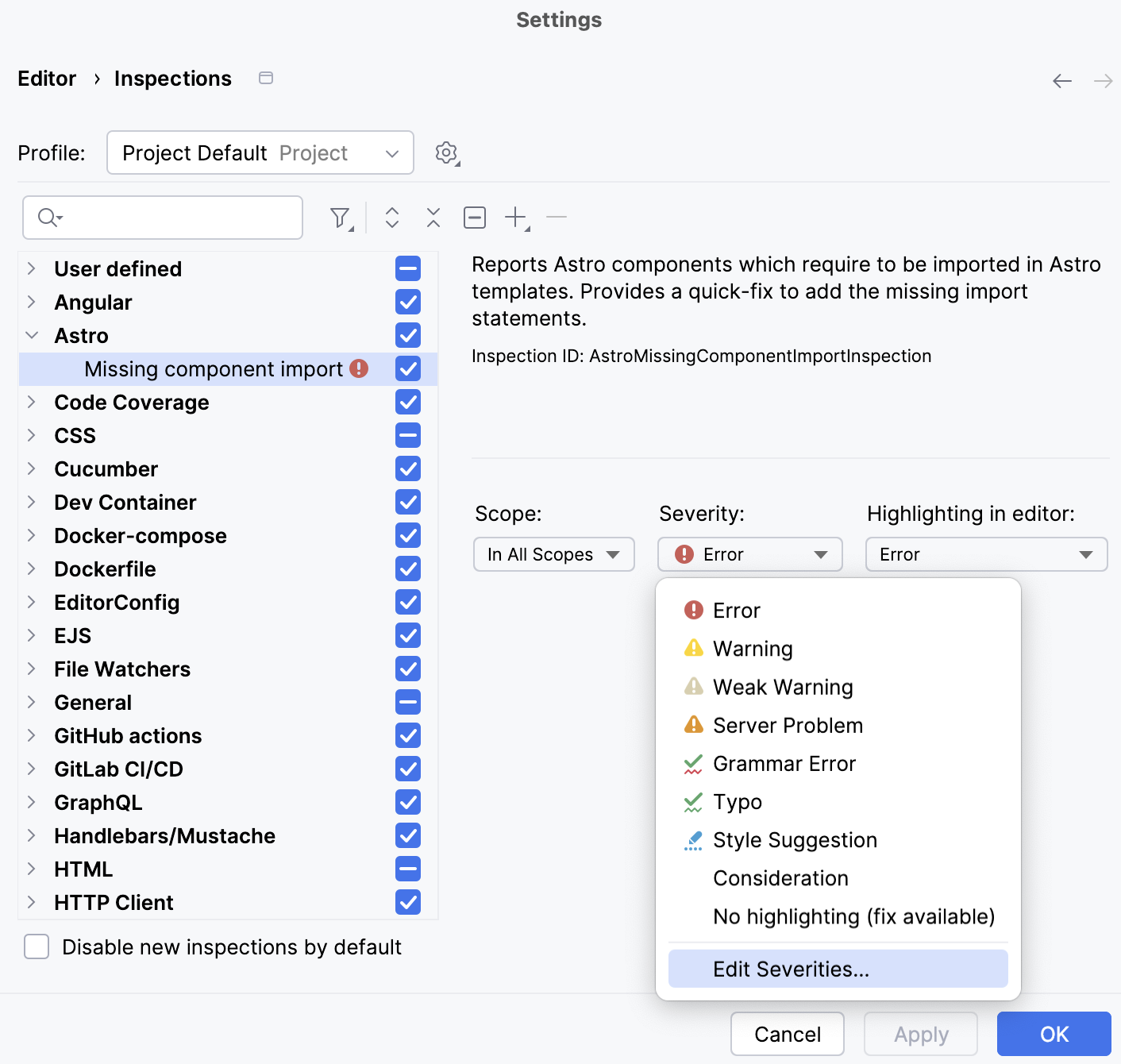The width and height of the screenshot is (1121, 1064).
Task: Click the OK button
Action: (1054, 1034)
